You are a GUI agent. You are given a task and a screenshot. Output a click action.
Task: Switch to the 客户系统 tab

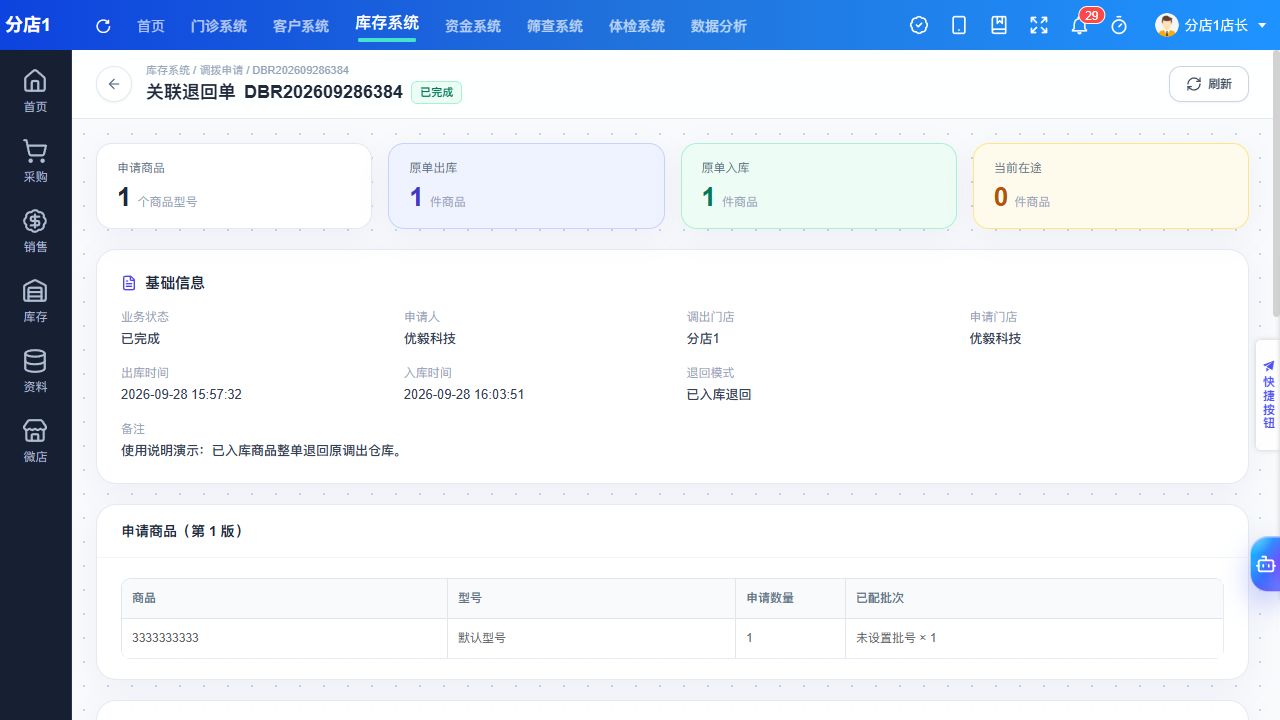pos(301,26)
